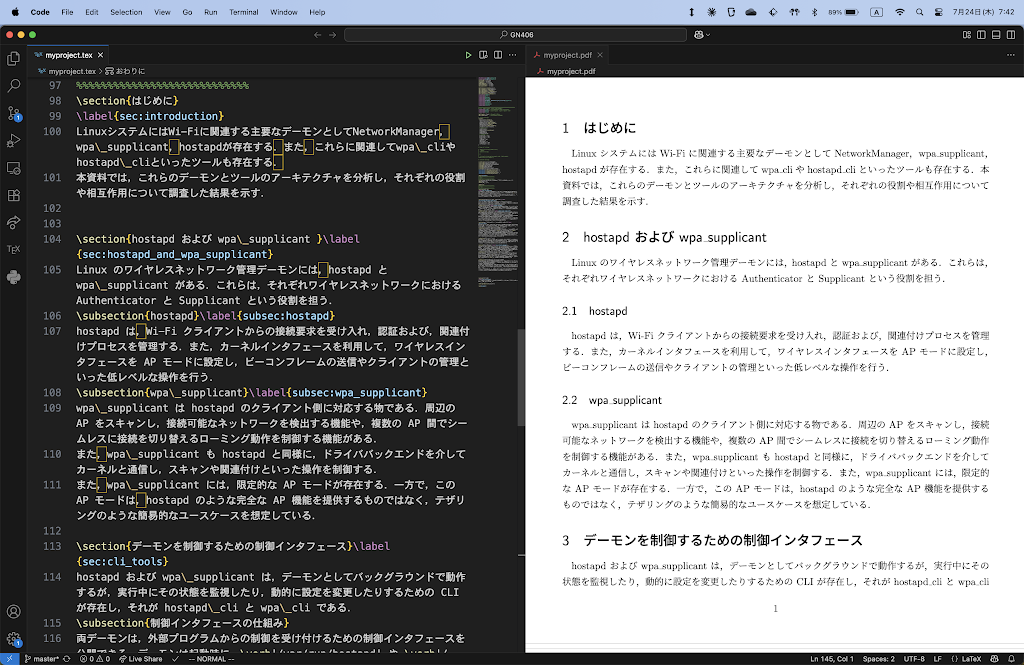The image size is (1024, 665).
Task: Close the myproject.tex tab
Action: click(x=101, y=56)
